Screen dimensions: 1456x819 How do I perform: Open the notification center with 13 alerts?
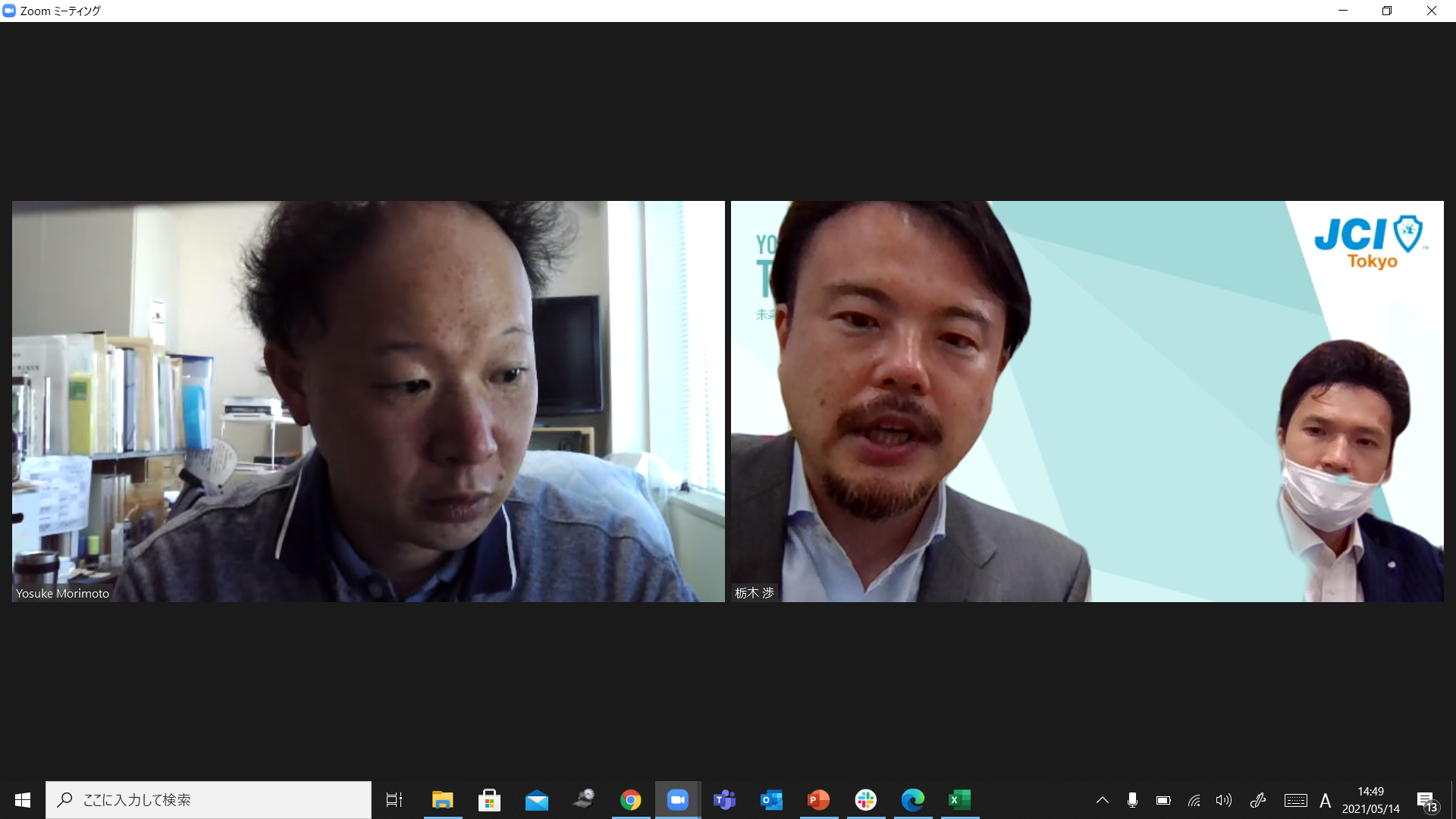(1426, 801)
